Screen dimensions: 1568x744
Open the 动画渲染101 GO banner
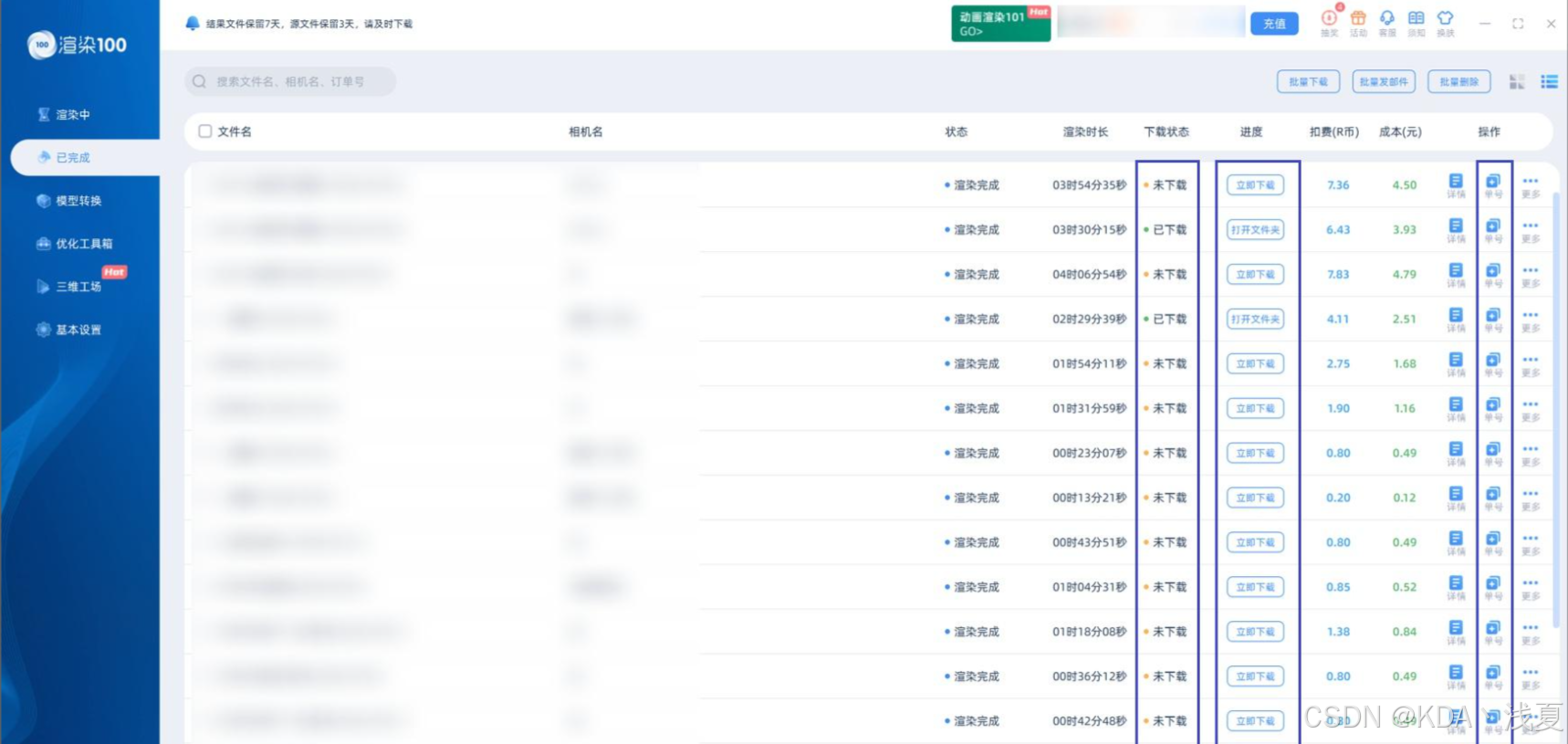point(1000,24)
